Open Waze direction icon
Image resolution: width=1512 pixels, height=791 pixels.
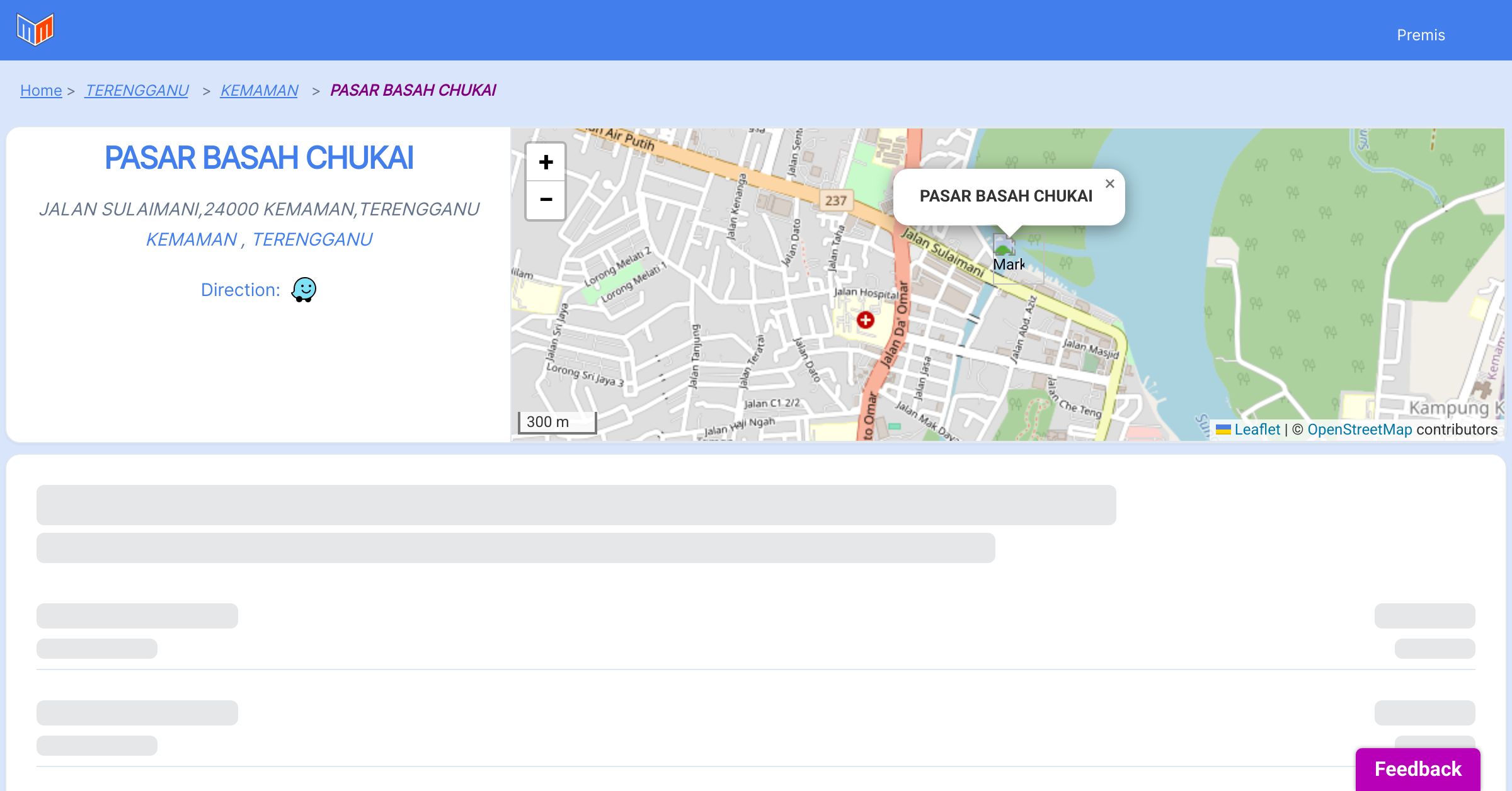304,290
